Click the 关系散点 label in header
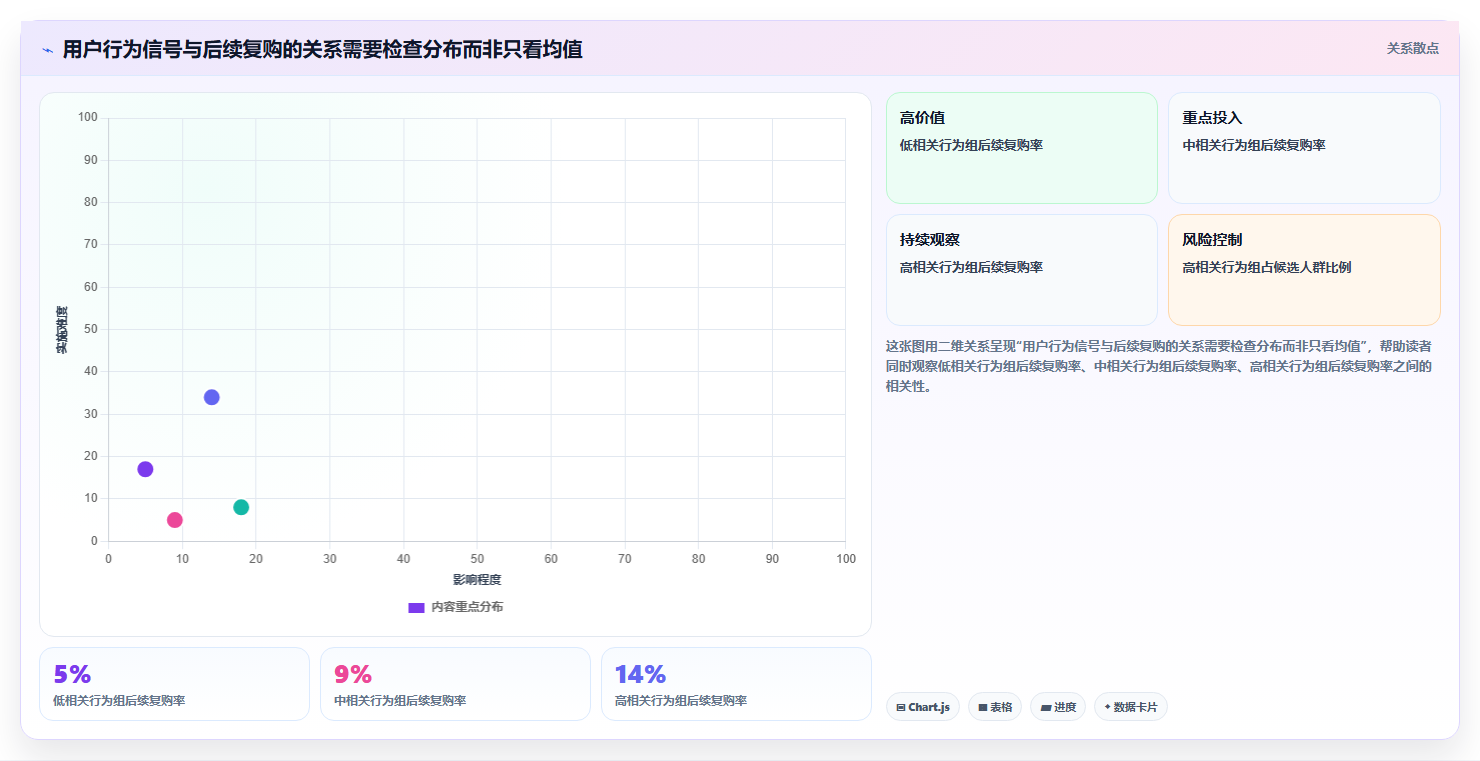Image resolution: width=1480 pixels, height=761 pixels. (x=1412, y=48)
